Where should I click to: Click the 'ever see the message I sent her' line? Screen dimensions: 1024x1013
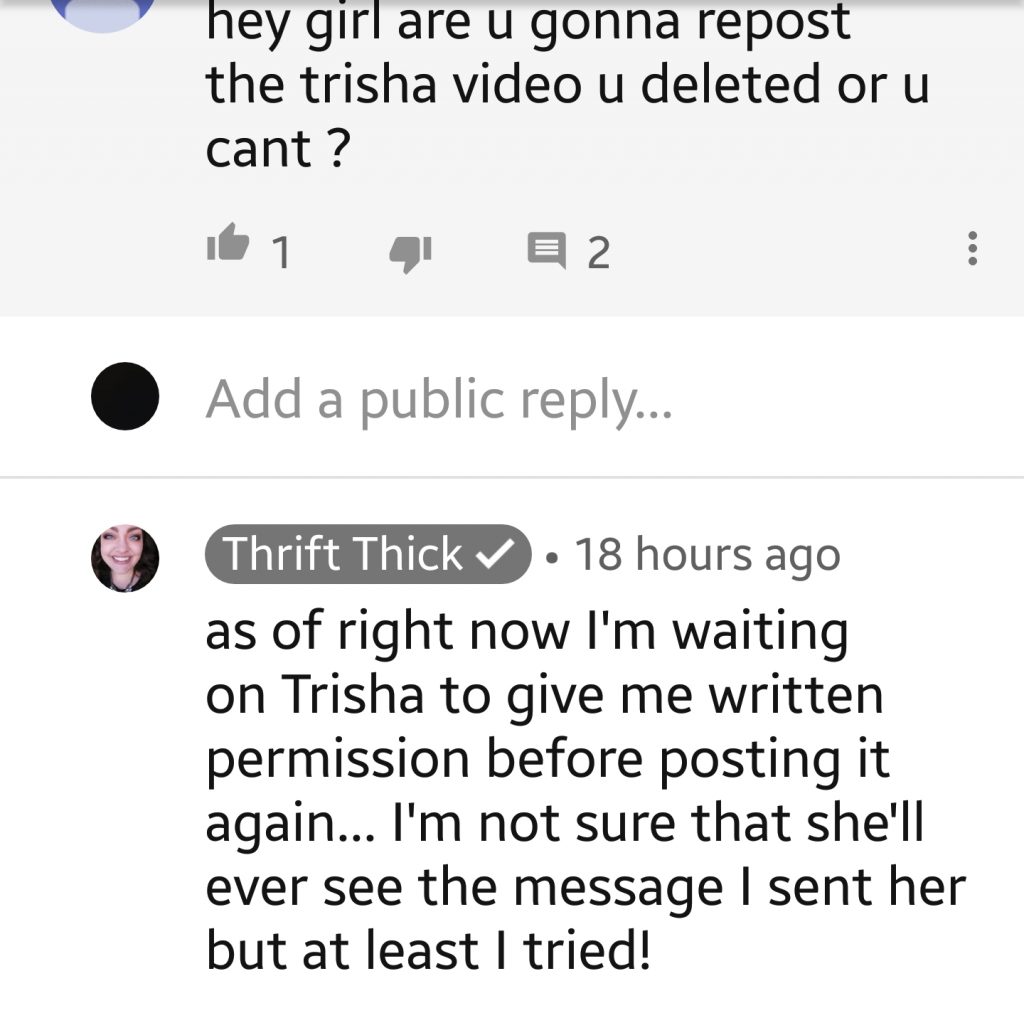[x=586, y=888]
